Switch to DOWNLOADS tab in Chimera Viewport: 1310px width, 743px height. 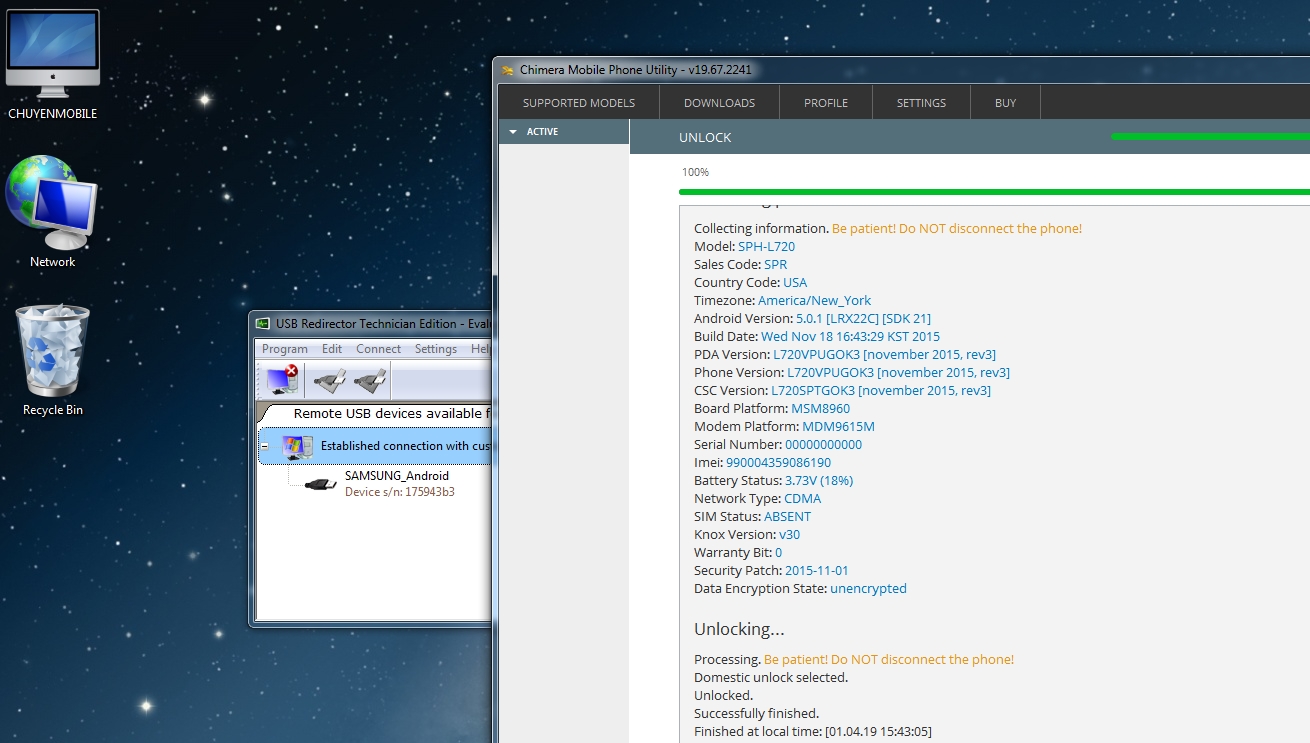tap(719, 103)
